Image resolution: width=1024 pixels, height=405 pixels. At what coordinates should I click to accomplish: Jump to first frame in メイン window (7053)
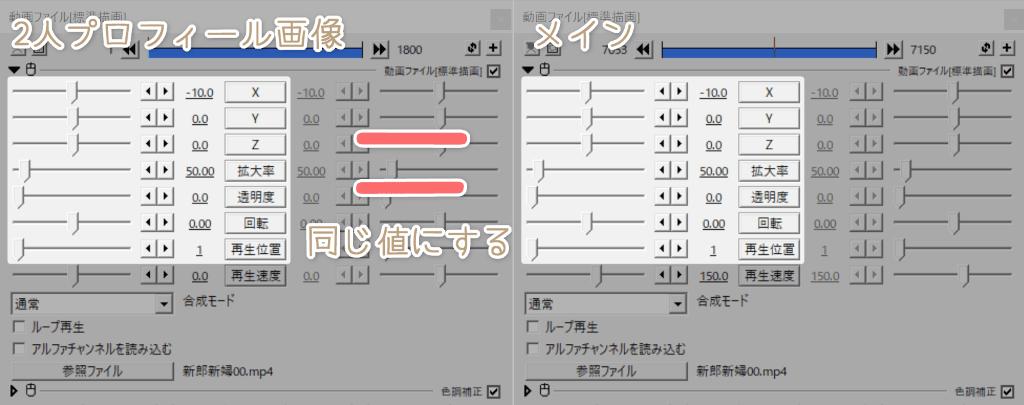[643, 50]
